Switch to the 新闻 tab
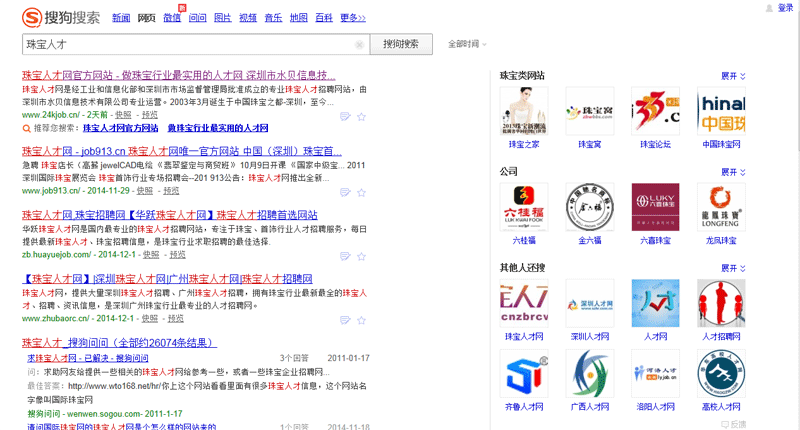Viewport: 800px width, 430px height. click(121, 18)
